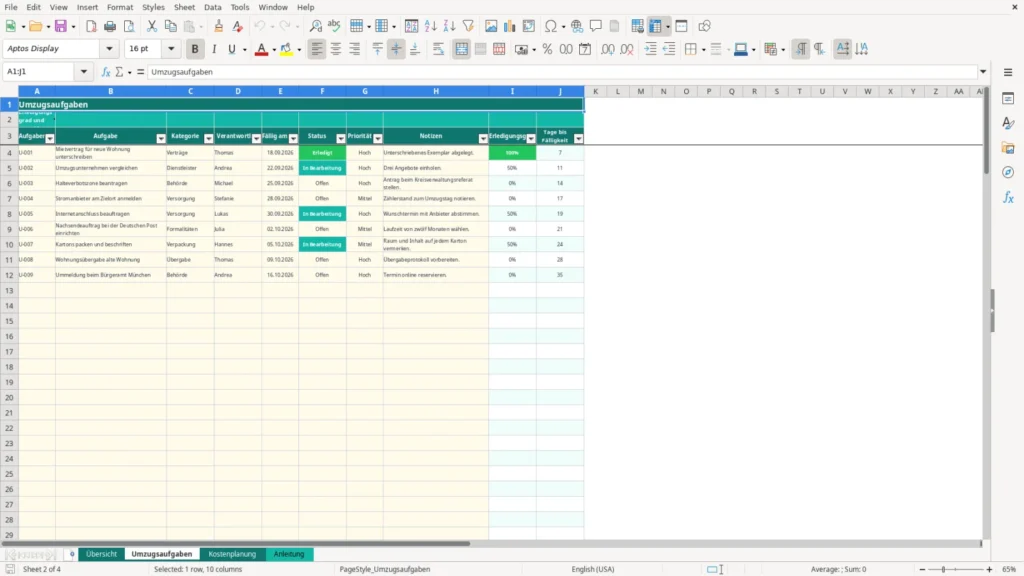1024x576 pixels.
Task: Open sidebar Navigator compass icon
Action: (x=1008, y=172)
